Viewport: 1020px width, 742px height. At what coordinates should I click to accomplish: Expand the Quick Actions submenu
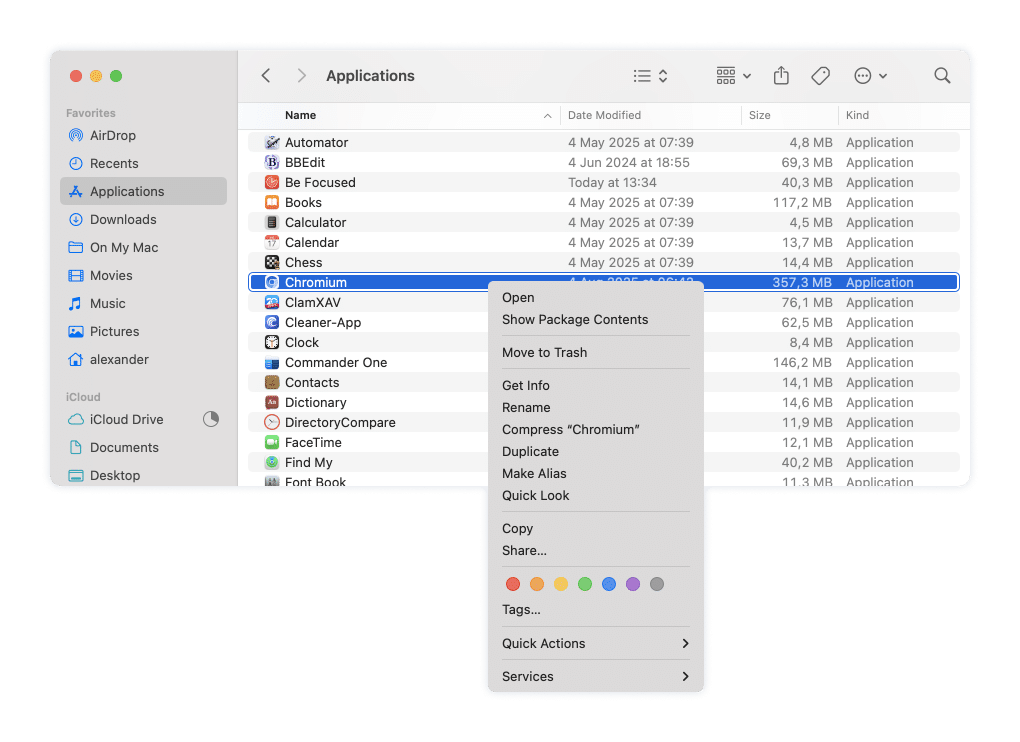[595, 643]
